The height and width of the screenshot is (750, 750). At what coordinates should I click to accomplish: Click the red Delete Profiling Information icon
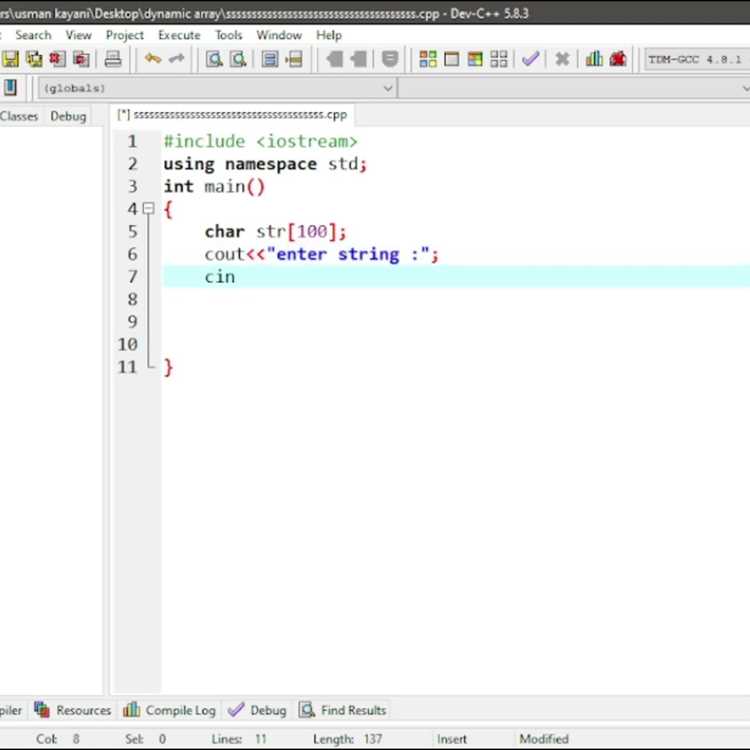click(618, 59)
